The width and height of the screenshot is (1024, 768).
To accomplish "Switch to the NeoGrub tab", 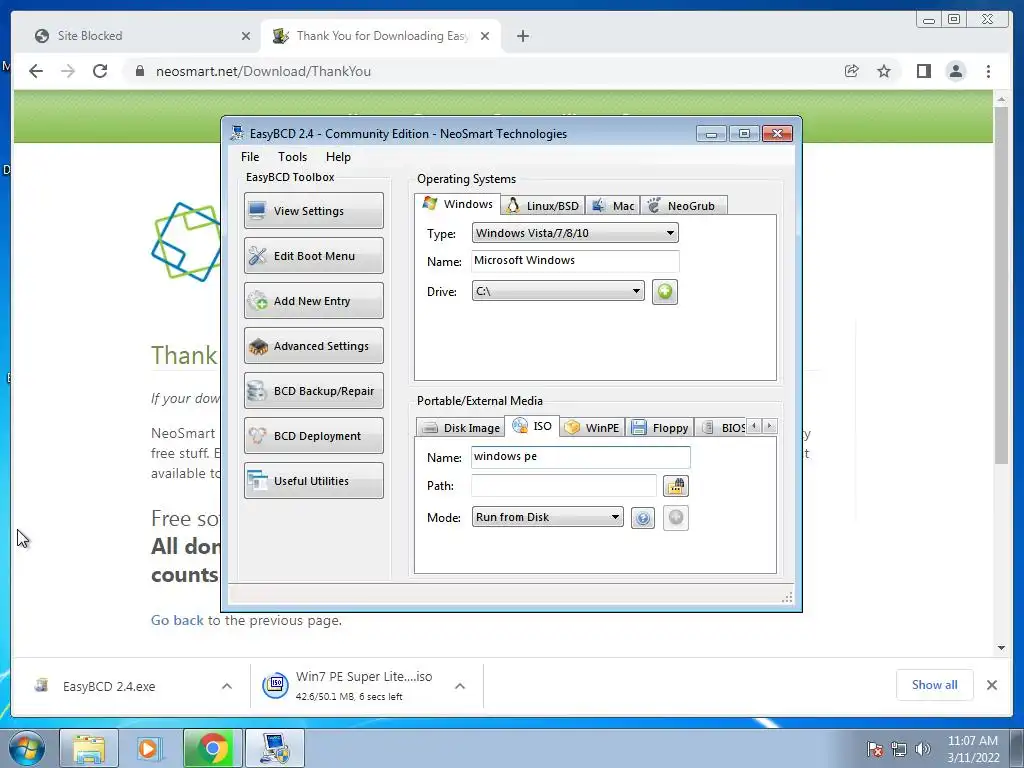I will [x=683, y=206].
